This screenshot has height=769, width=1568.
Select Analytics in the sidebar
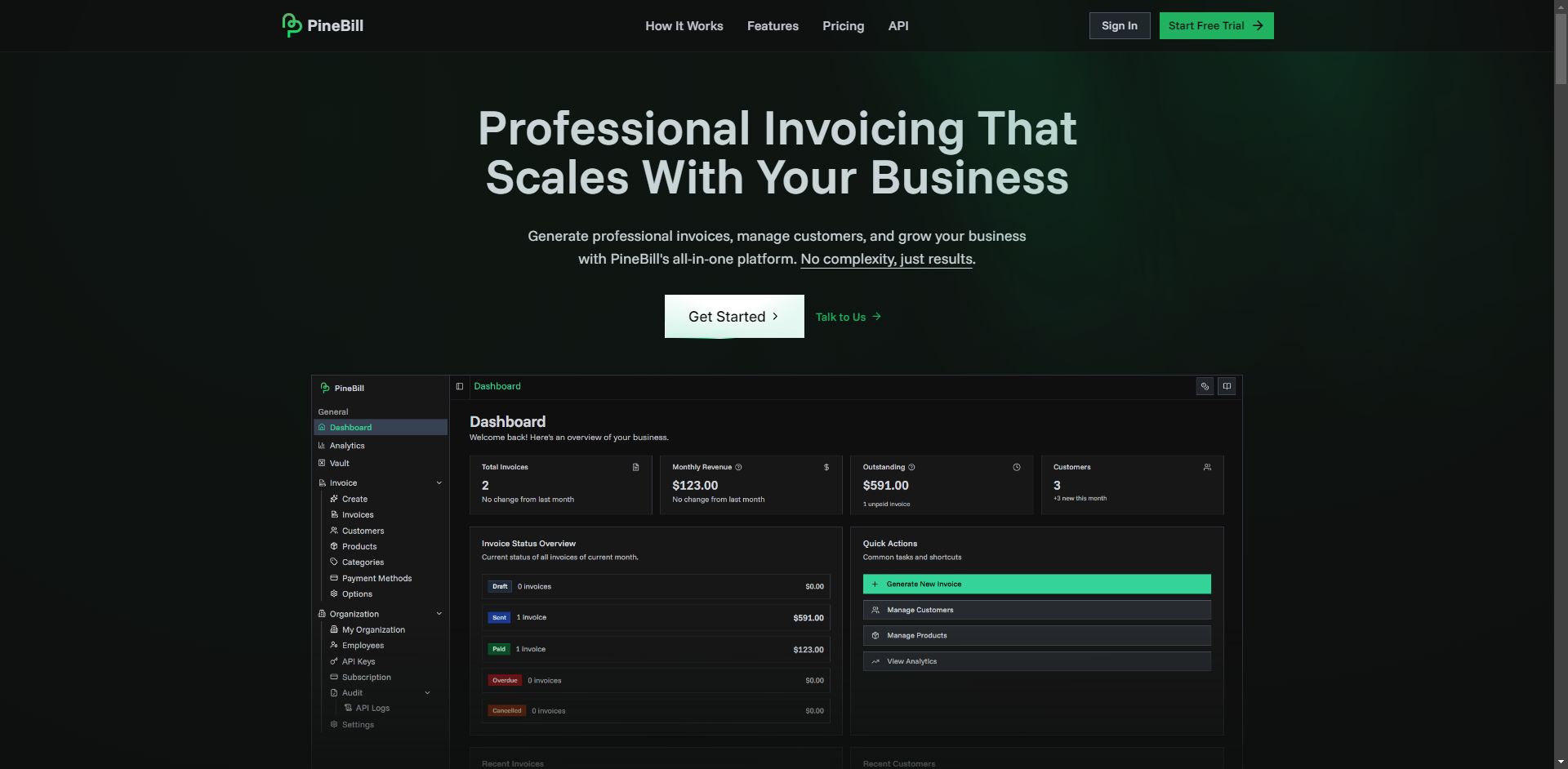(347, 446)
